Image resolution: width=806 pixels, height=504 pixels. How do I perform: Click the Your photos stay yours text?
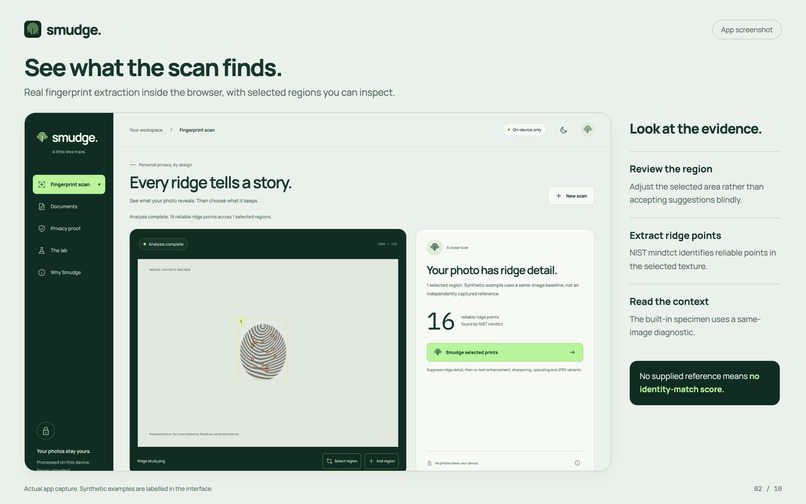64,451
